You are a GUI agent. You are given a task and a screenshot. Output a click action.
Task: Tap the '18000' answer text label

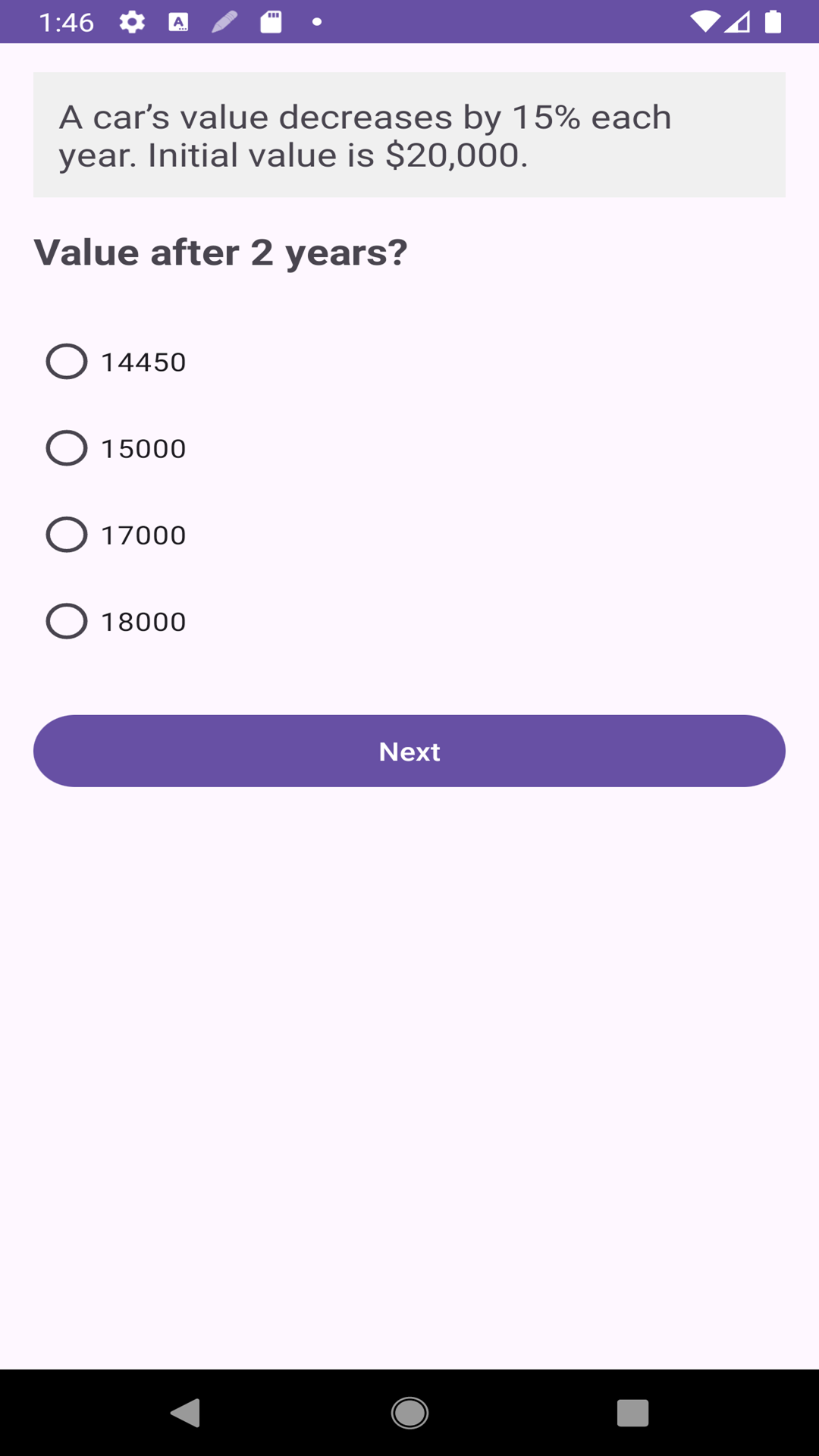coord(143,622)
